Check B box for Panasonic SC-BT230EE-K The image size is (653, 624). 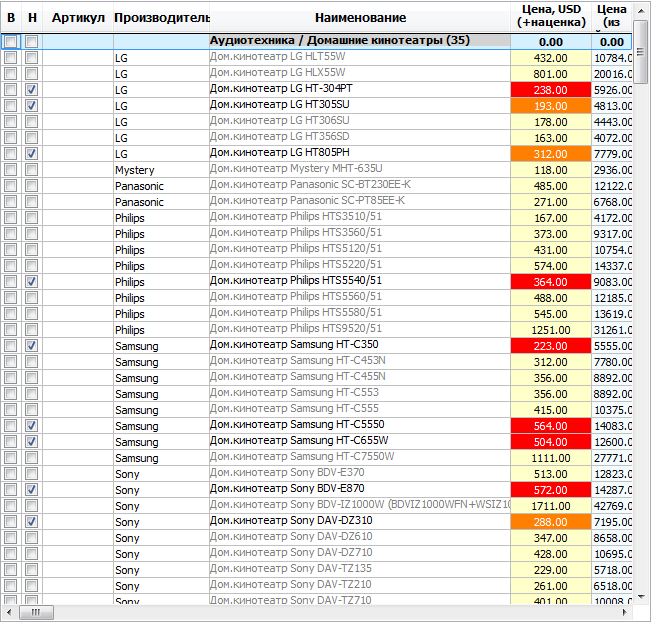(x=11, y=186)
